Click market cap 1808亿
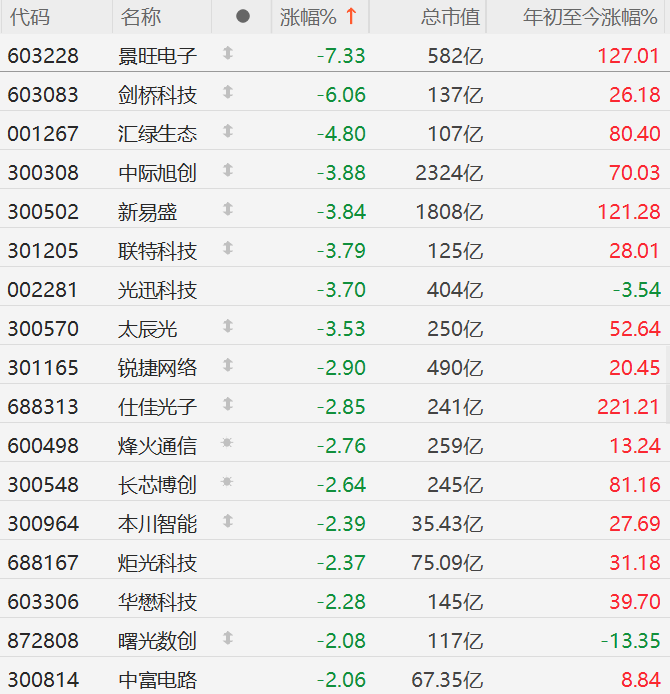The height and width of the screenshot is (694, 670). [x=449, y=212]
